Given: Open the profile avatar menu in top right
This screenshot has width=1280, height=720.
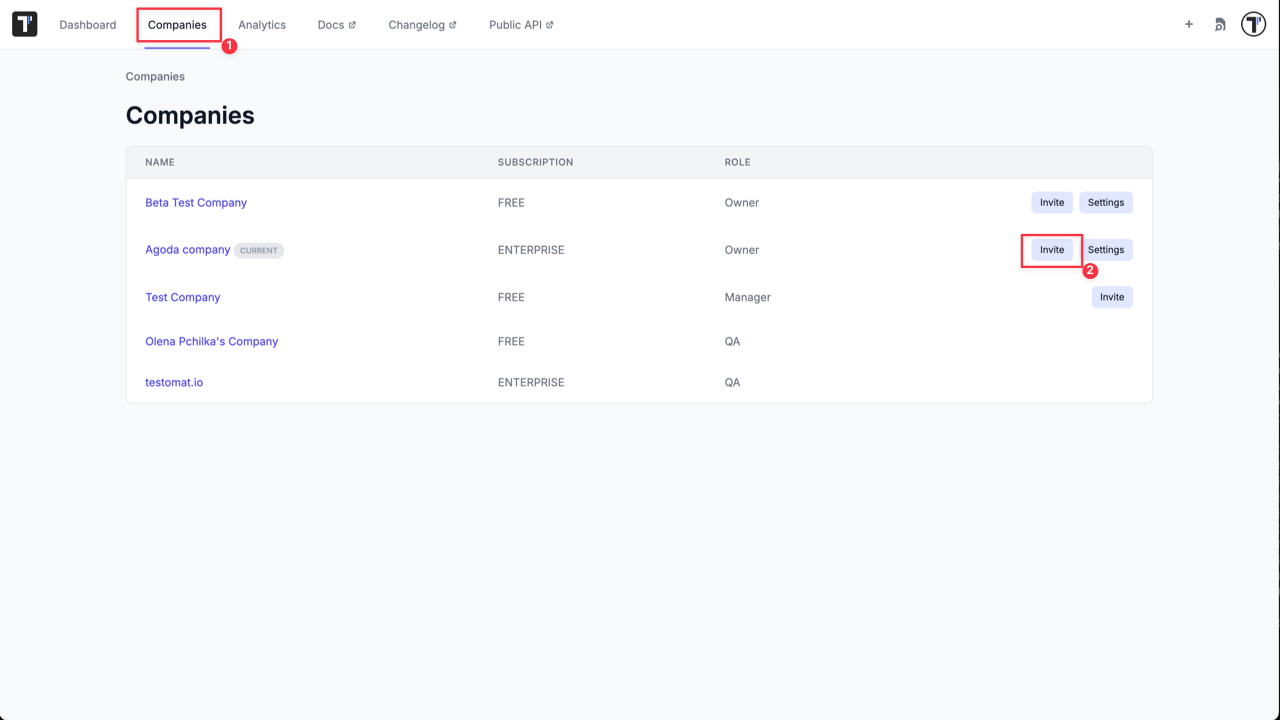Looking at the screenshot, I should (1253, 23).
